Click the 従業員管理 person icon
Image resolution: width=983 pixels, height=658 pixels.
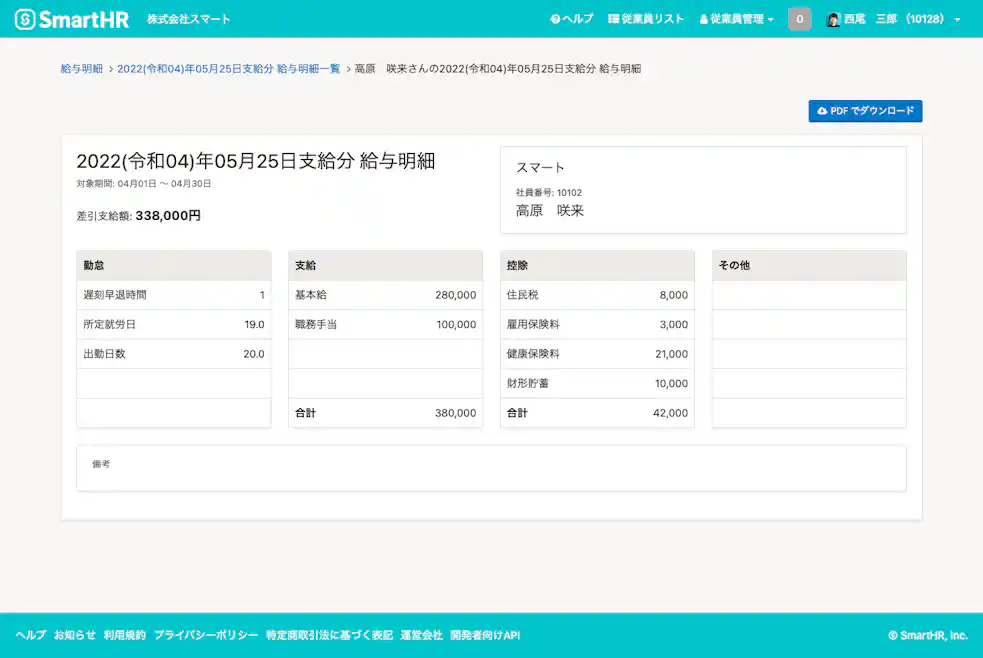click(x=702, y=17)
